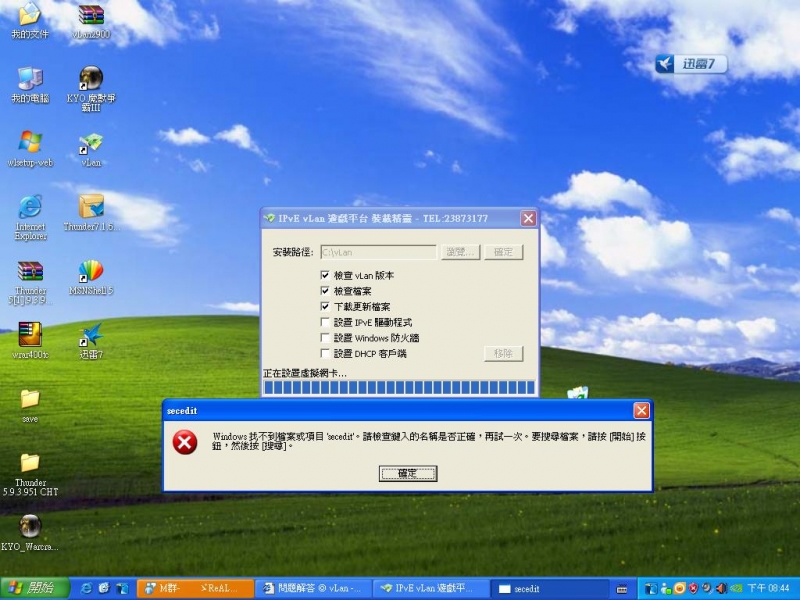Enable the 設置 Windows 防火牆 checkbox
The image size is (800, 600).
pos(325,338)
